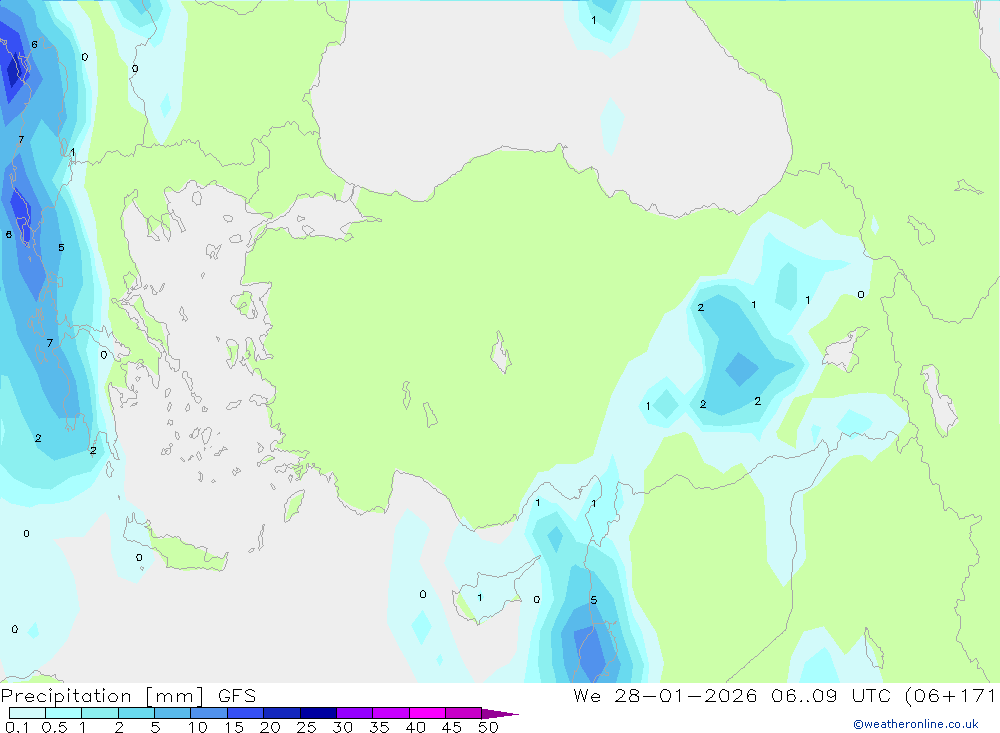Click the 20–25 mm legend swatch
This screenshot has width=1000, height=733.
click(x=281, y=713)
